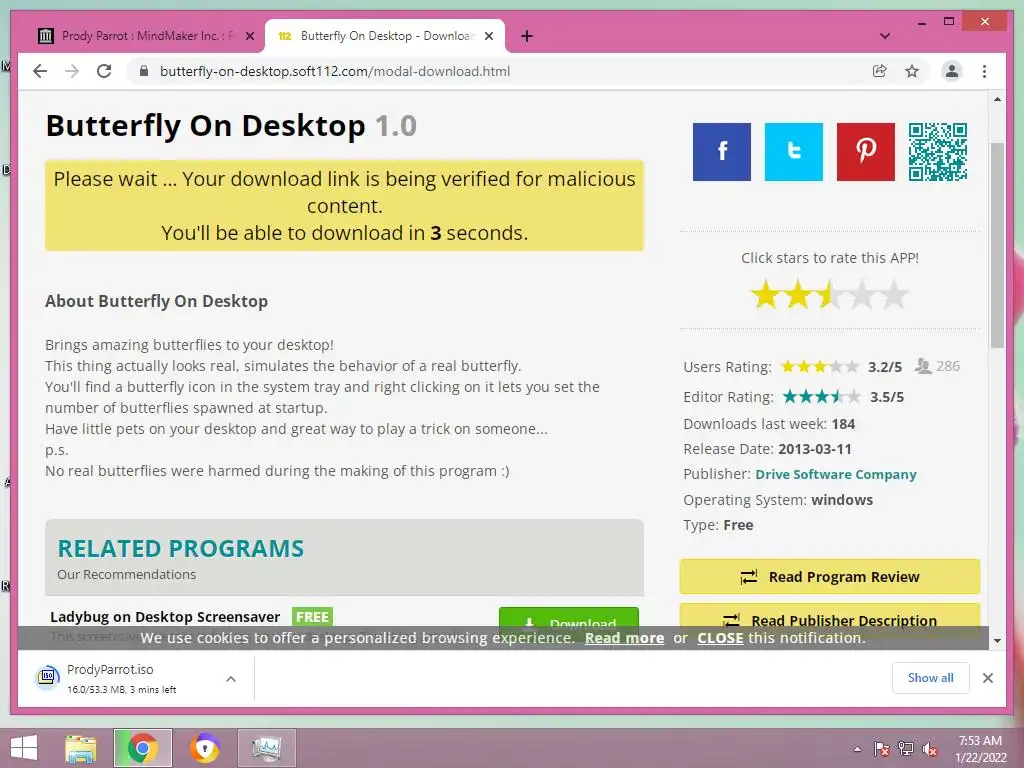Open Ladybug on Desktop Screensaver link
The width and height of the screenshot is (1024, 768).
pos(165,616)
